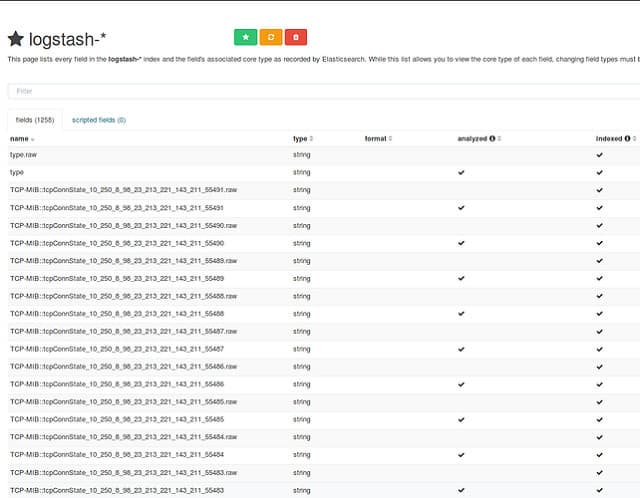Click the field name ending in 55486 without .raw
The height and width of the screenshot is (498, 640).
coord(117,384)
